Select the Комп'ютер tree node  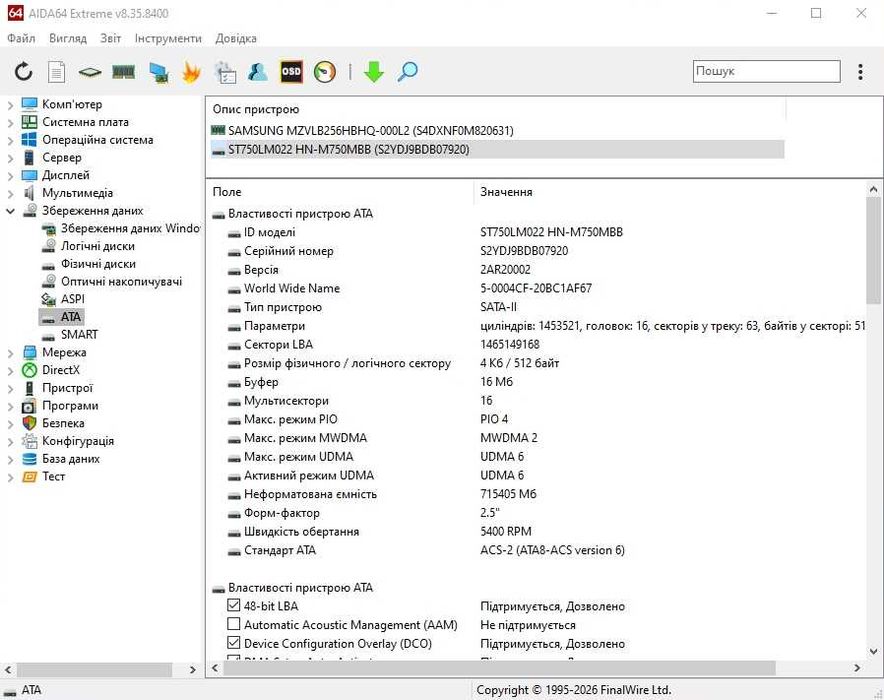[x=62, y=104]
